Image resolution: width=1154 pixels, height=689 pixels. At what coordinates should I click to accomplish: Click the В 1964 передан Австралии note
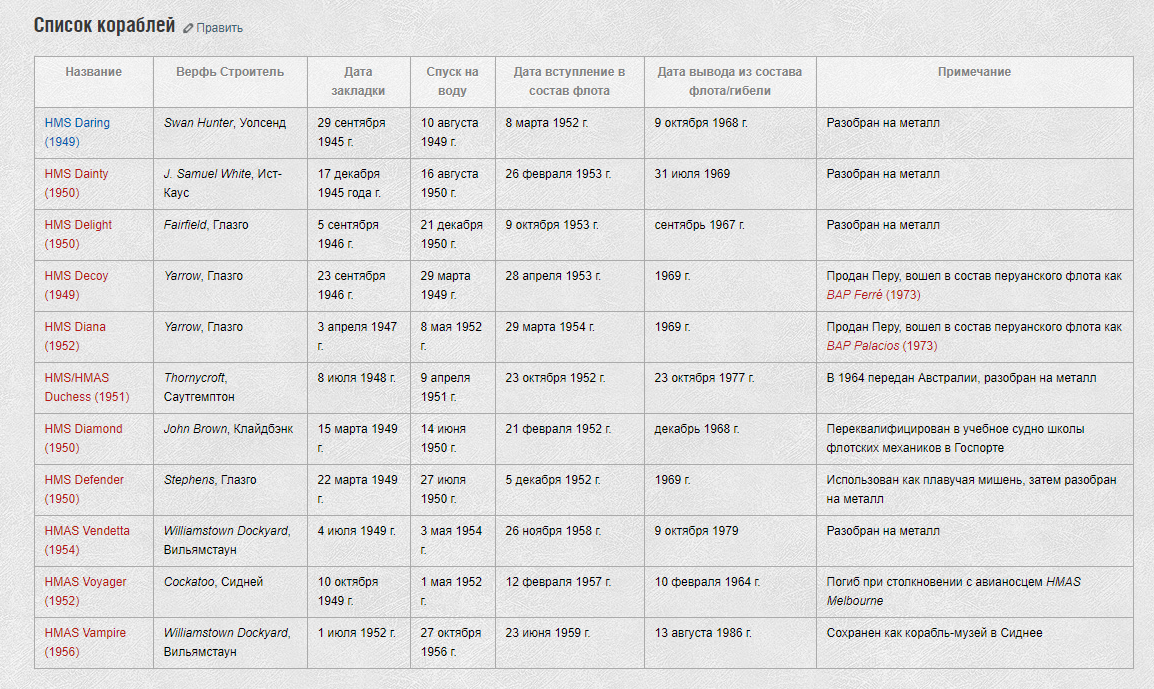974,387
